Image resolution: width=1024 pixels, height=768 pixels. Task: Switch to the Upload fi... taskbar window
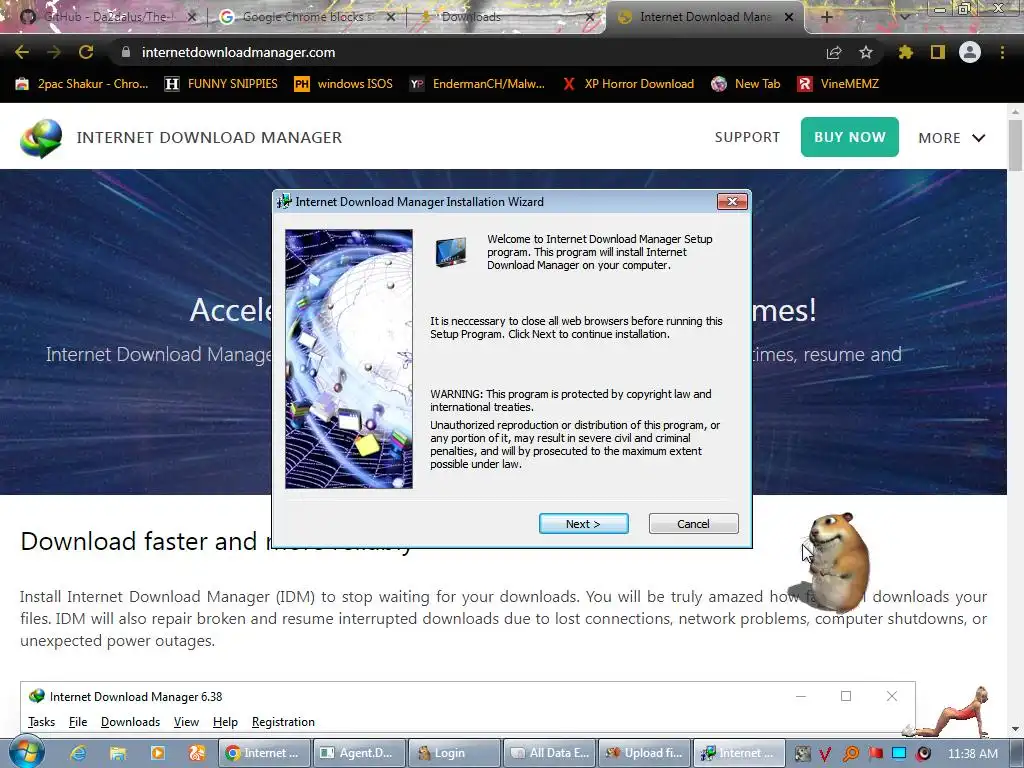[644, 753]
